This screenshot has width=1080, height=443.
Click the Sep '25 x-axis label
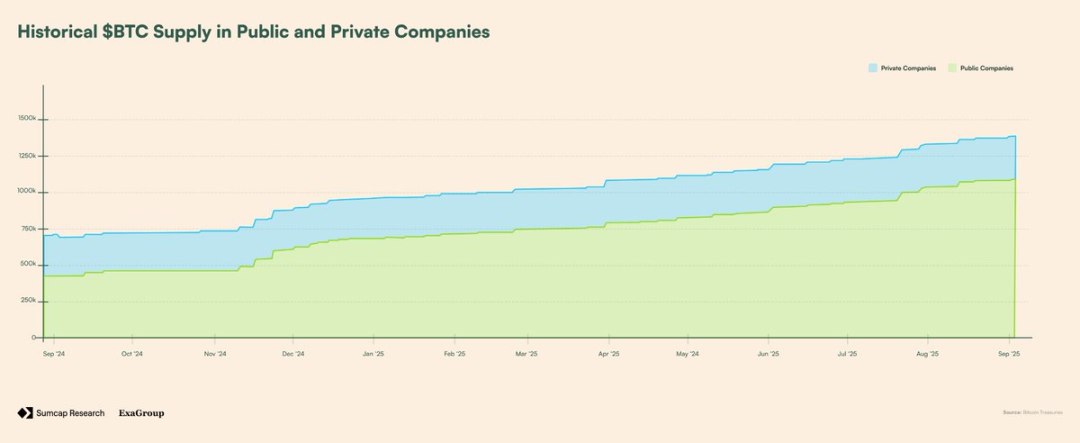pos(1009,354)
